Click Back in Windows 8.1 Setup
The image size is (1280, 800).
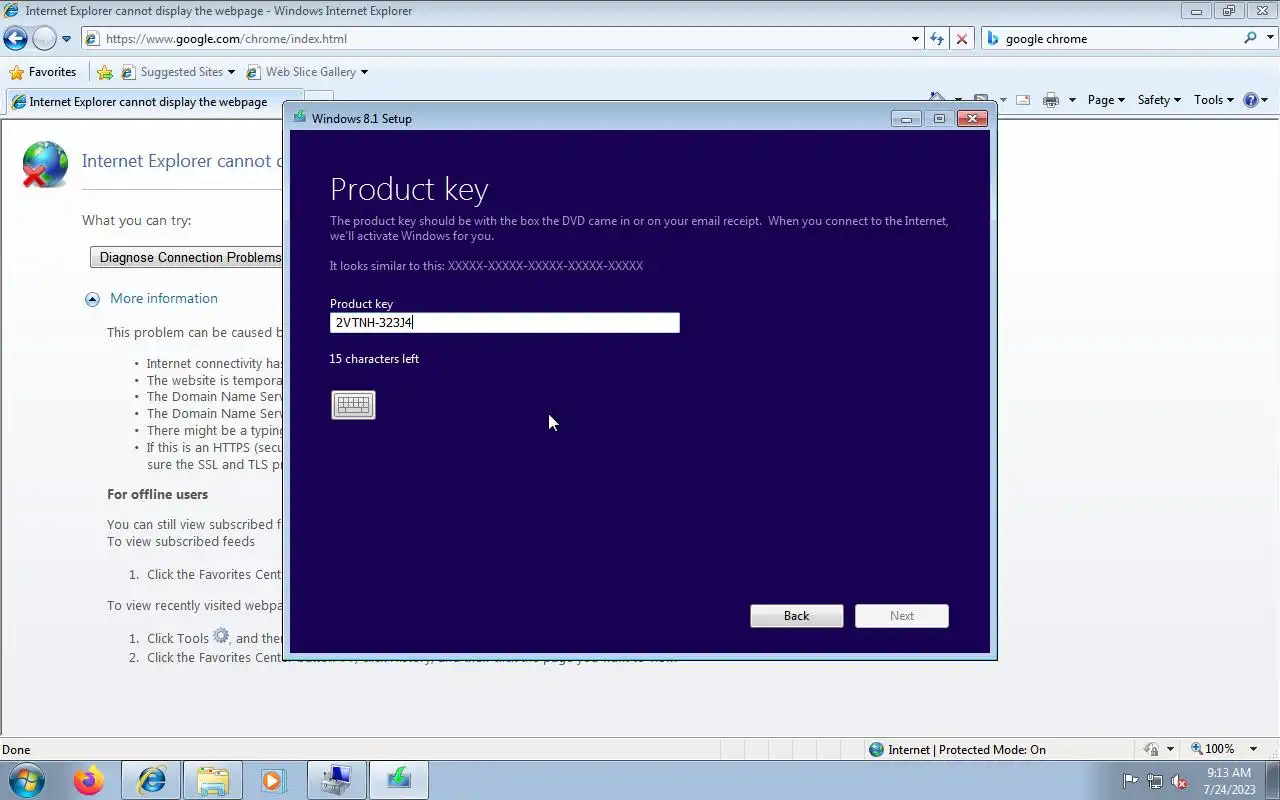[x=797, y=616]
